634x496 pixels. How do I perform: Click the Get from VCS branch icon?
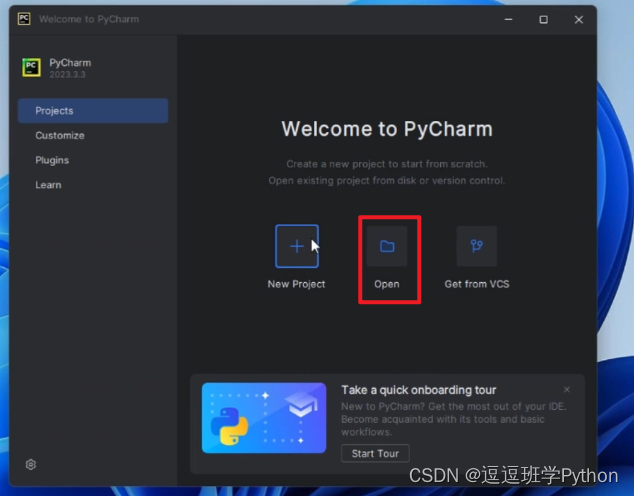point(477,246)
